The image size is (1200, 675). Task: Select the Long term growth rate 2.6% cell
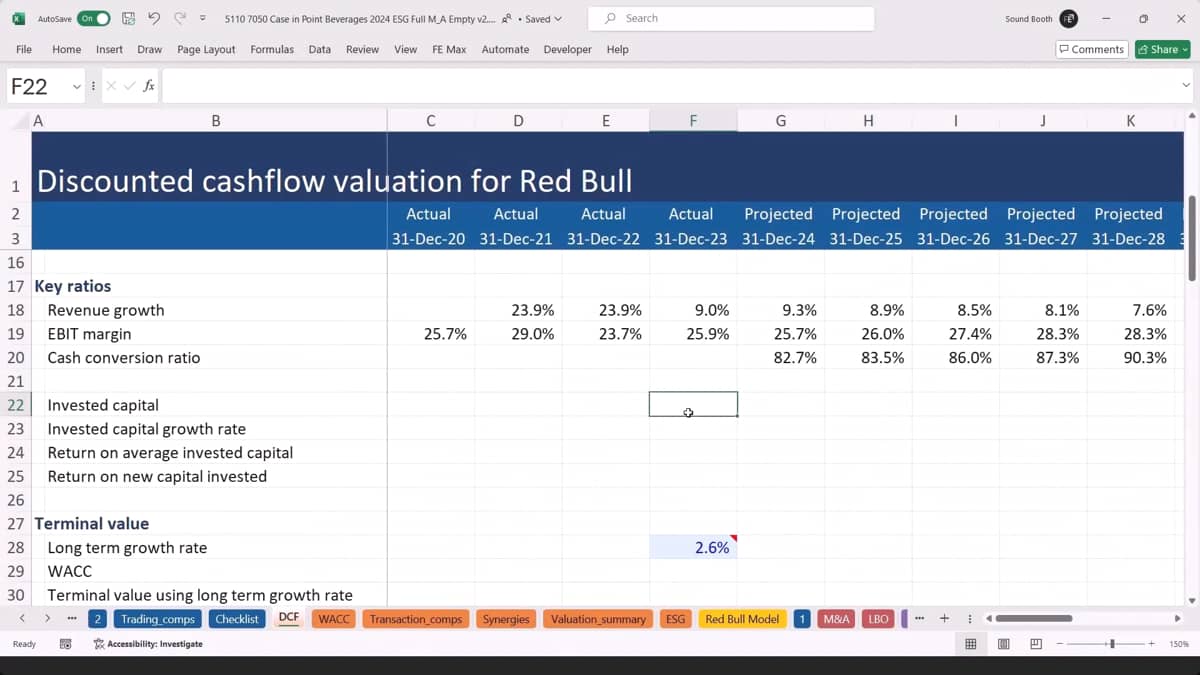[693, 547]
